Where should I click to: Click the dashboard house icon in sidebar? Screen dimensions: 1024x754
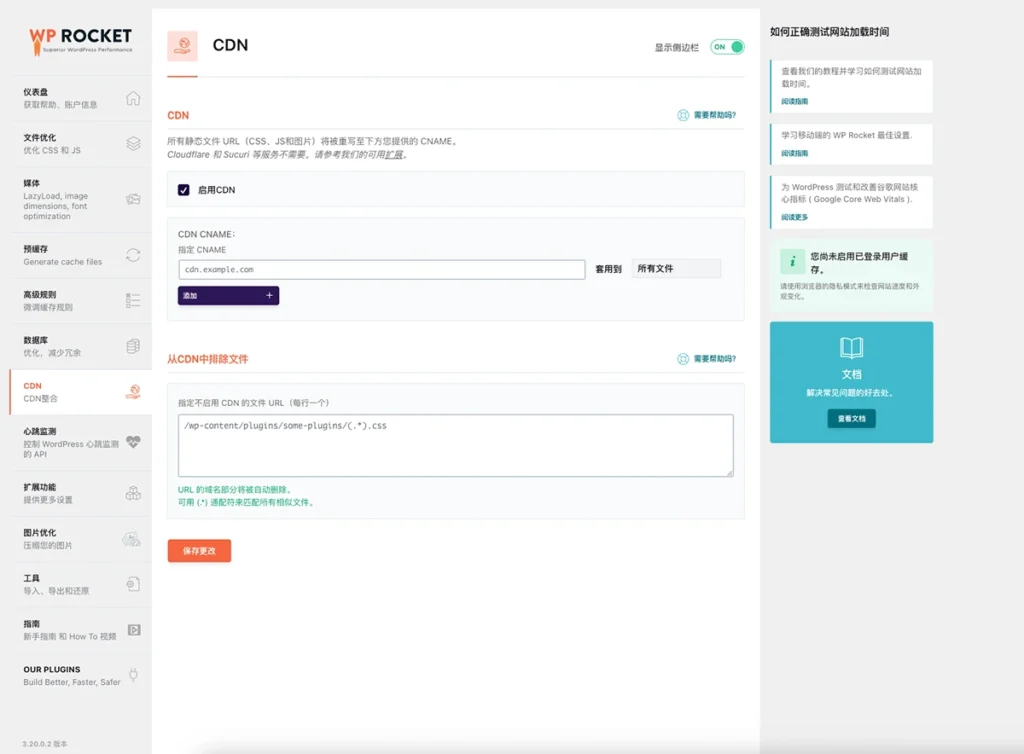[x=133, y=98]
